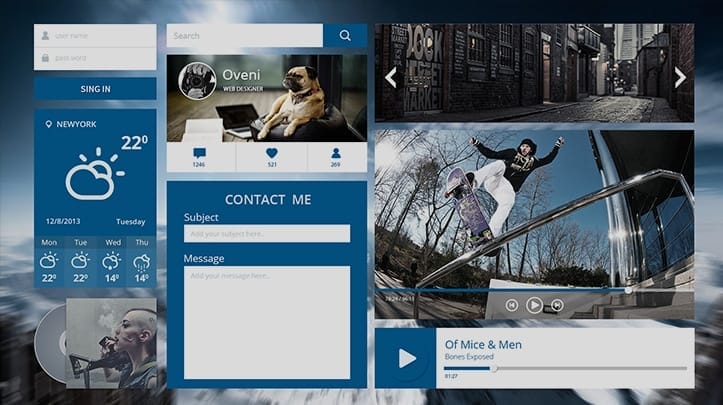Click into the Subject text field
The height and width of the screenshot is (405, 723).
point(266,233)
